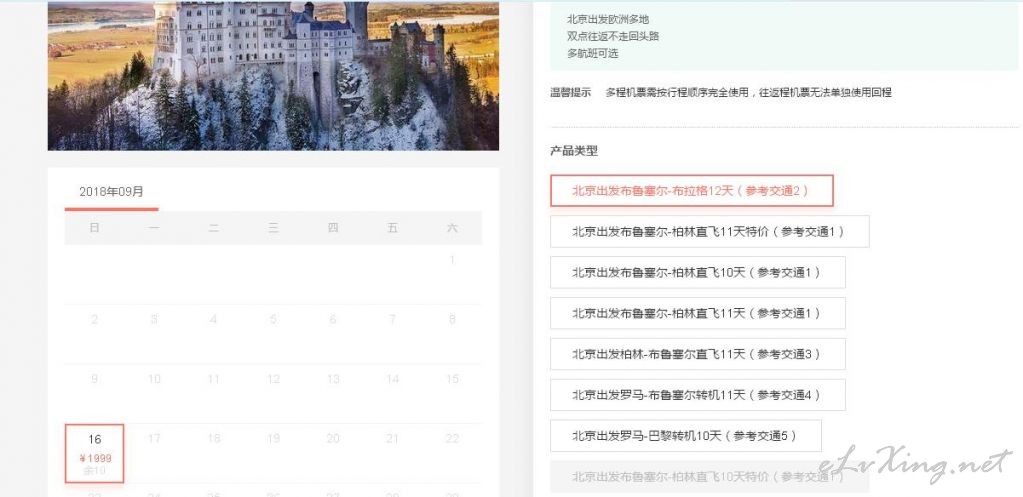
Task: Click the 产品类型 heading
Action: [x=574, y=151]
